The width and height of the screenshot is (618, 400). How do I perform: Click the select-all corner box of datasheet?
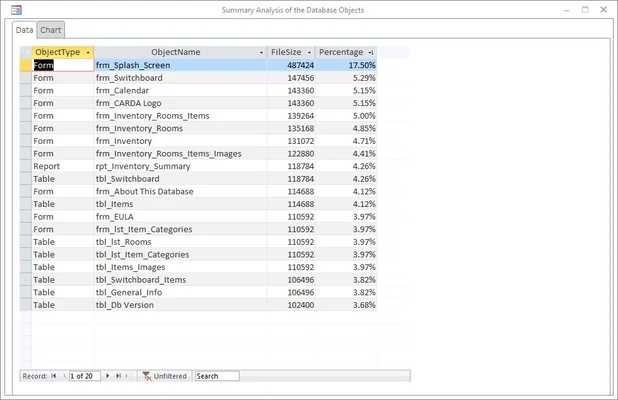pyautogui.click(x=26, y=51)
